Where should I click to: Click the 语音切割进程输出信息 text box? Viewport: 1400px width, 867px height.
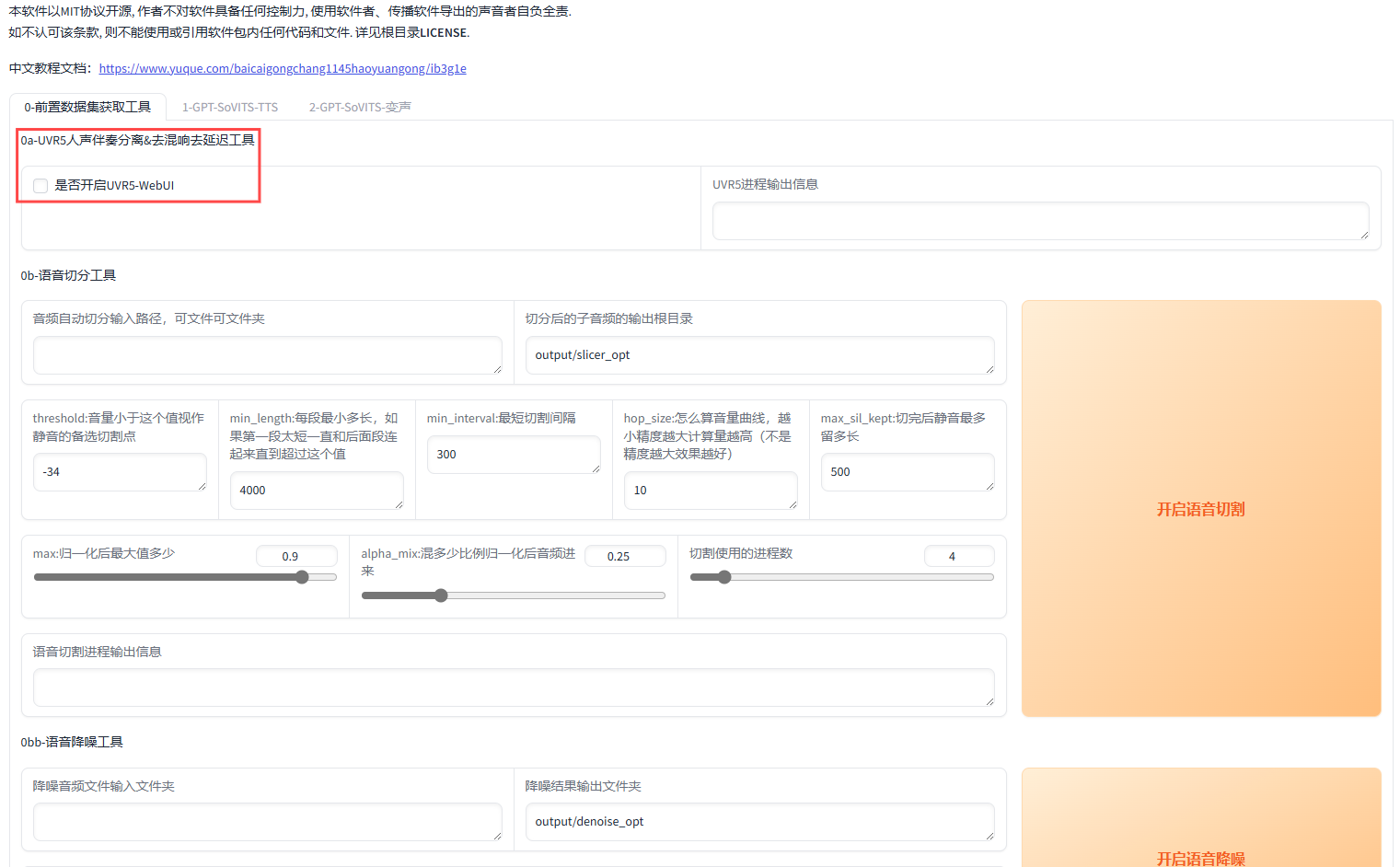[514, 688]
